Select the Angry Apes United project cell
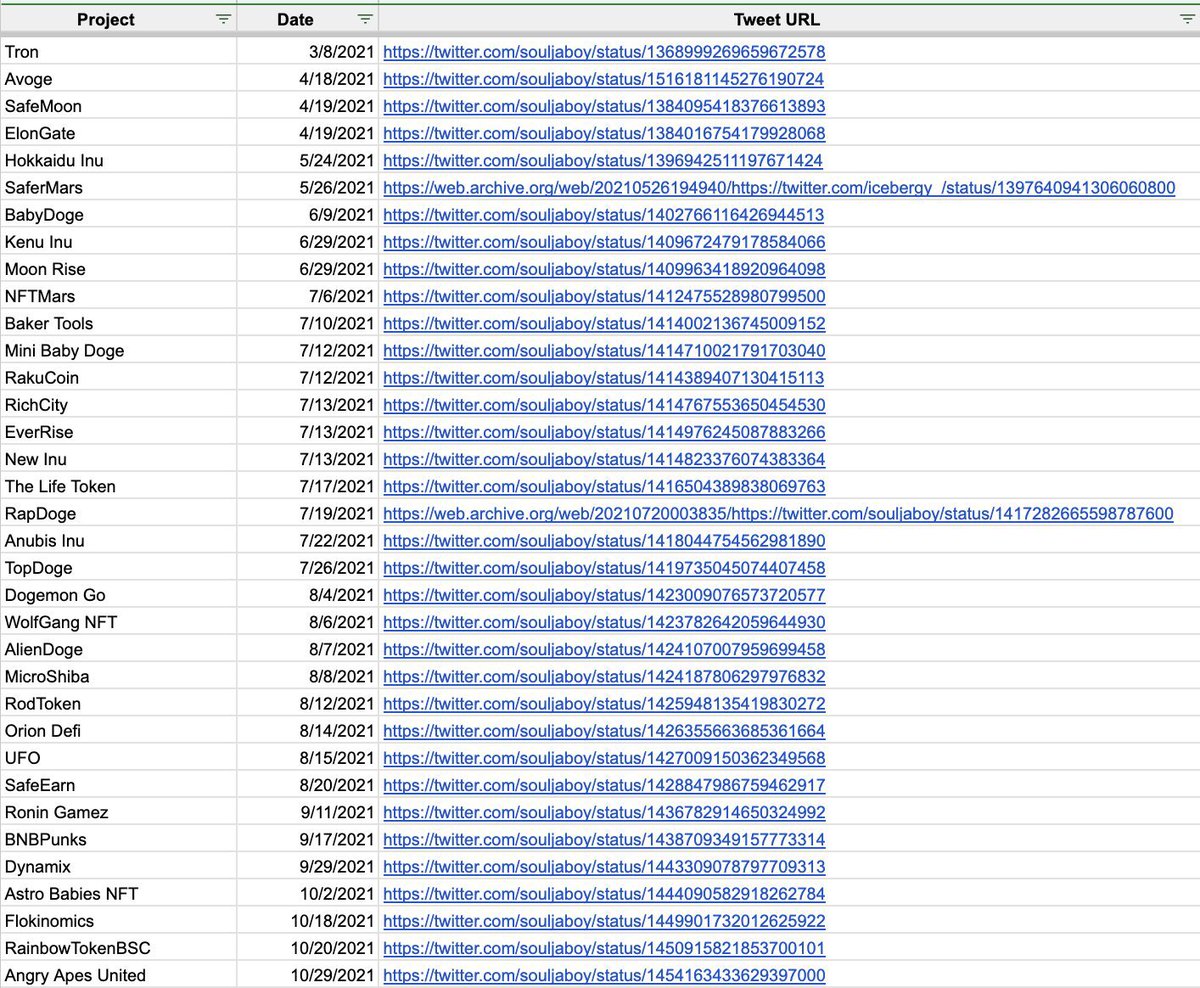Viewport: 1200px width, 988px height. tap(118, 975)
